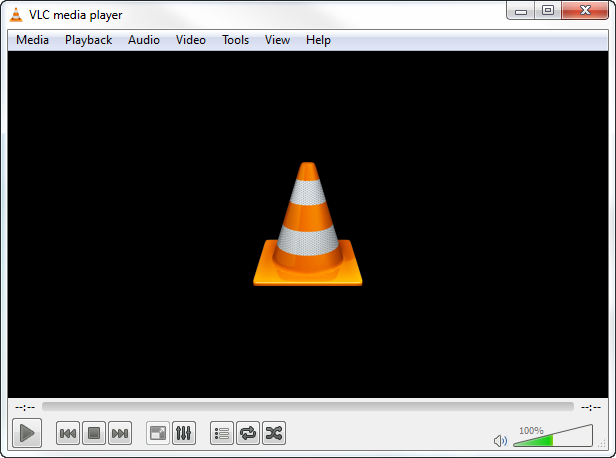This screenshot has width=616, height=458.
Task: Set volume on the volume slider
Action: (x=552, y=438)
